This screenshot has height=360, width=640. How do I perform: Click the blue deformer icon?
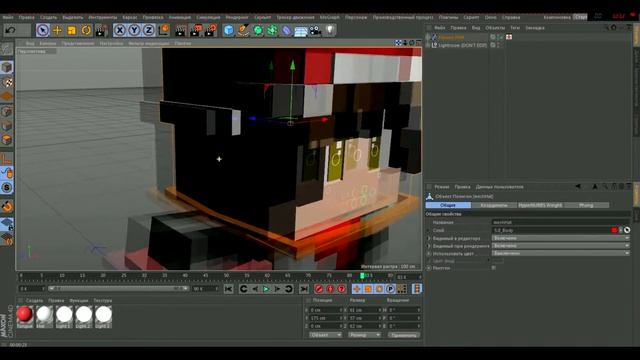tap(286, 31)
